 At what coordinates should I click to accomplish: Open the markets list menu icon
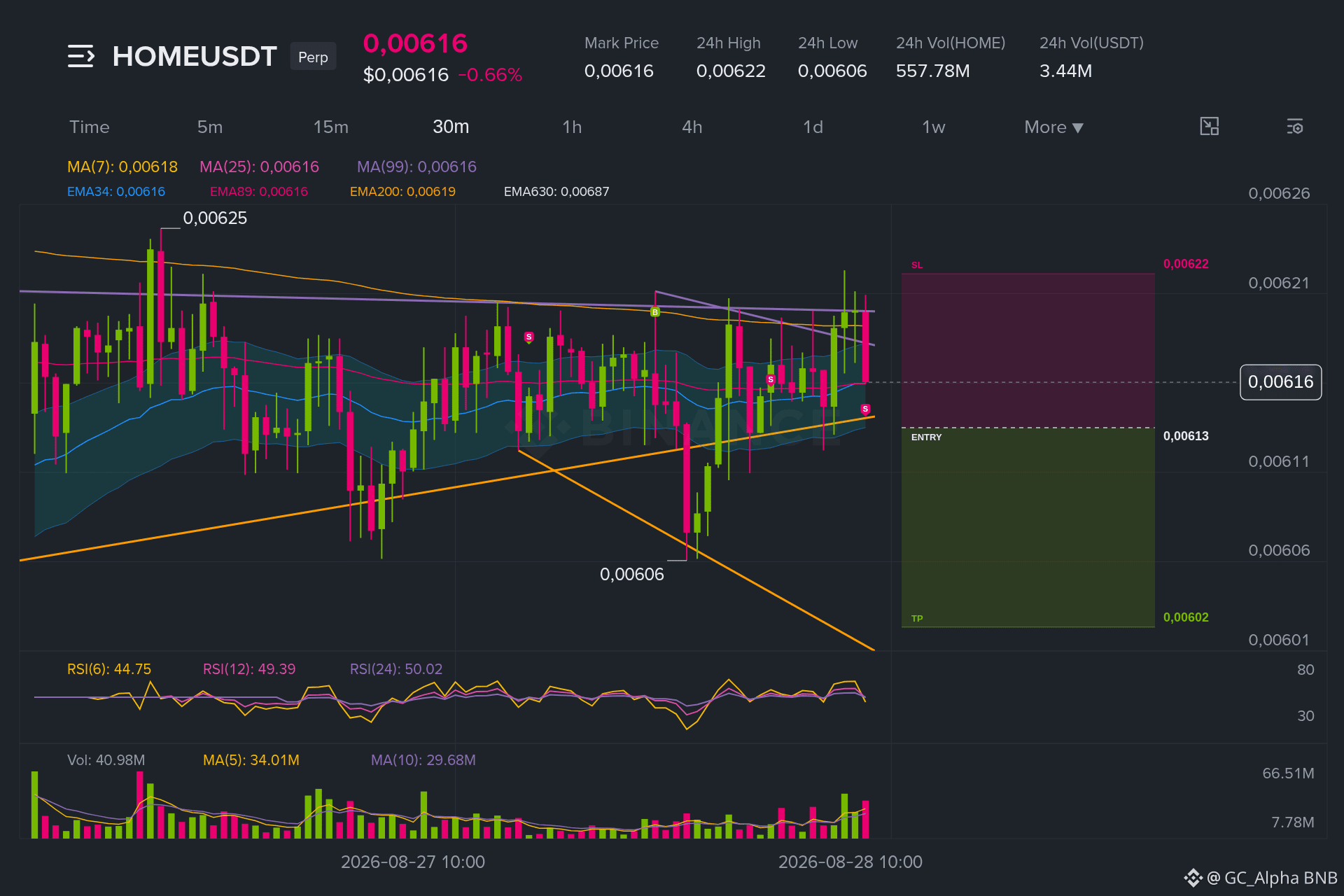pyautogui.click(x=80, y=56)
